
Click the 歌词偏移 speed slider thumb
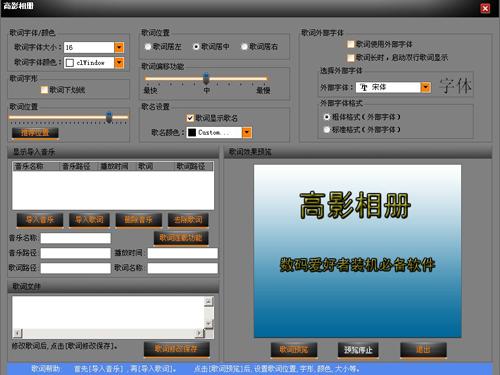click(206, 78)
